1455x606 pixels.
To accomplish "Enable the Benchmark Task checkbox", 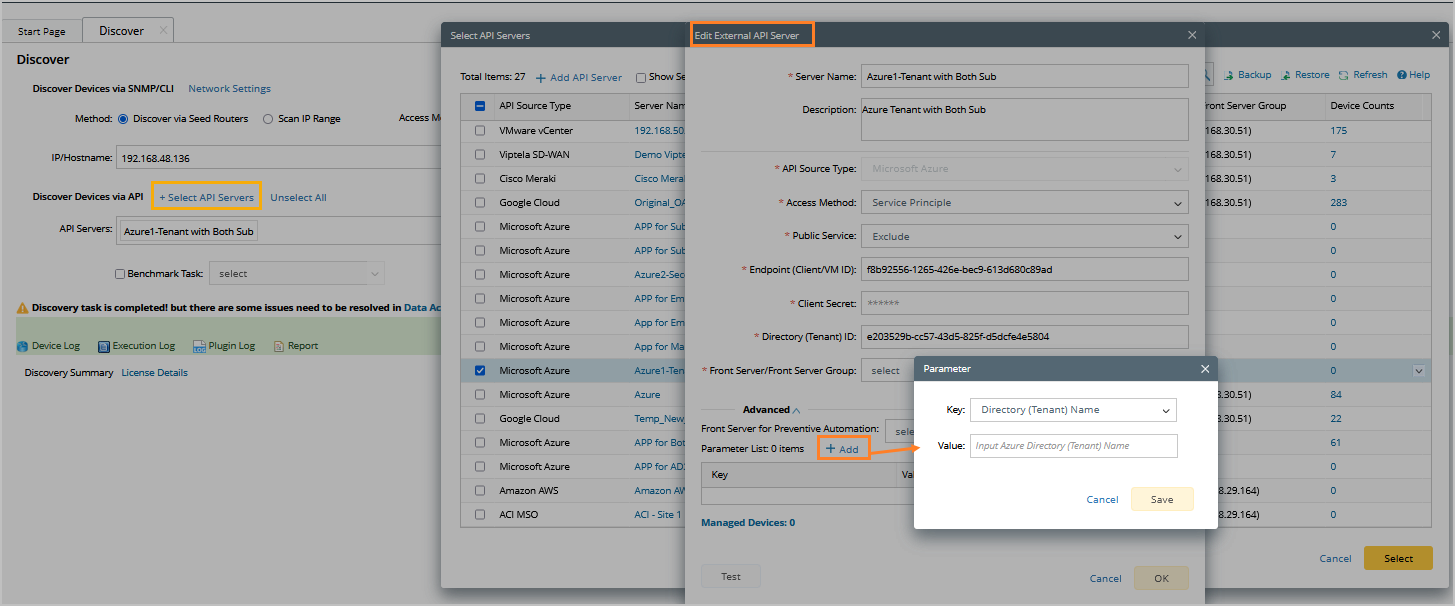I will [120, 274].
